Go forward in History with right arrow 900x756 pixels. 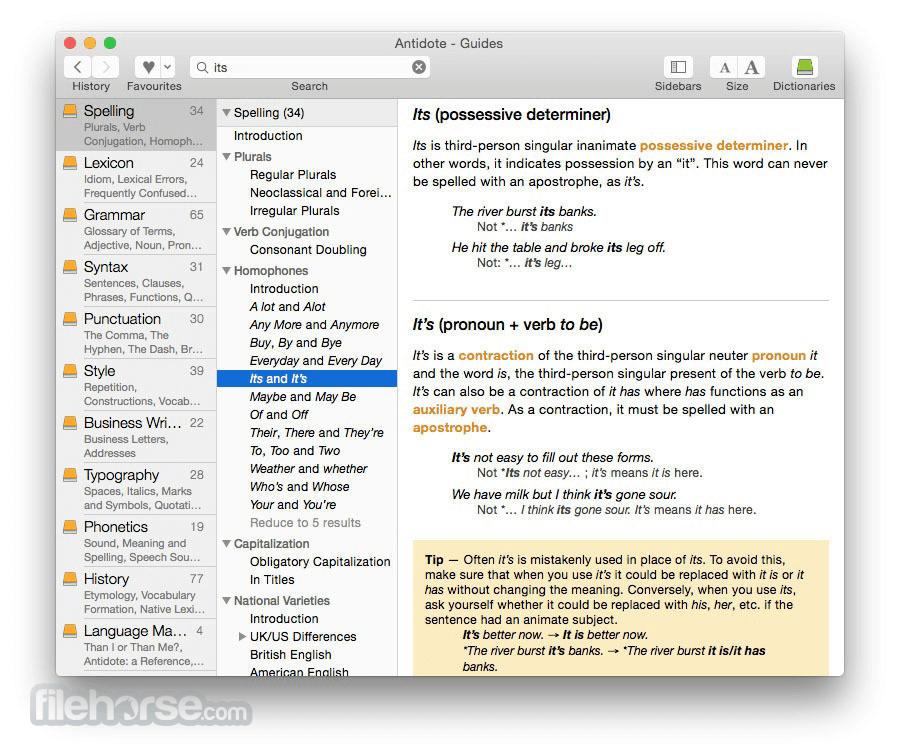coord(106,67)
